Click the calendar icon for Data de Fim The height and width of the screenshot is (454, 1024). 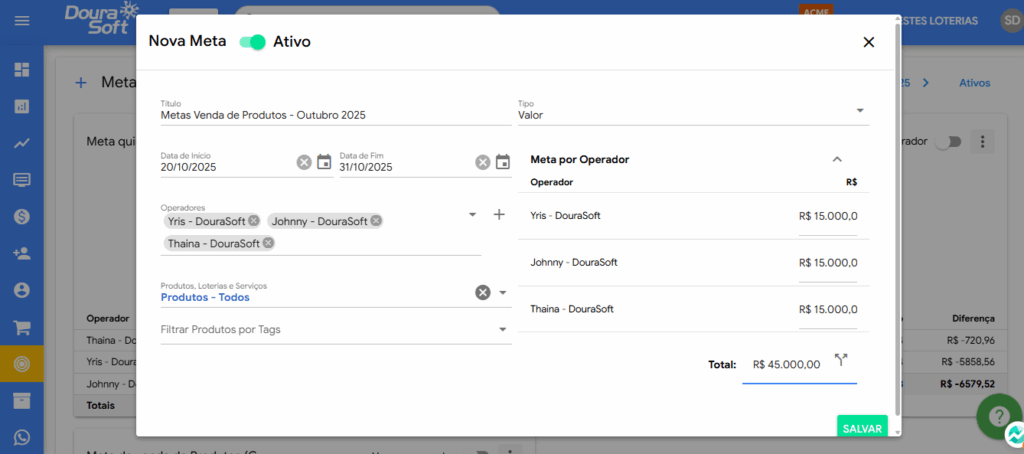click(503, 162)
